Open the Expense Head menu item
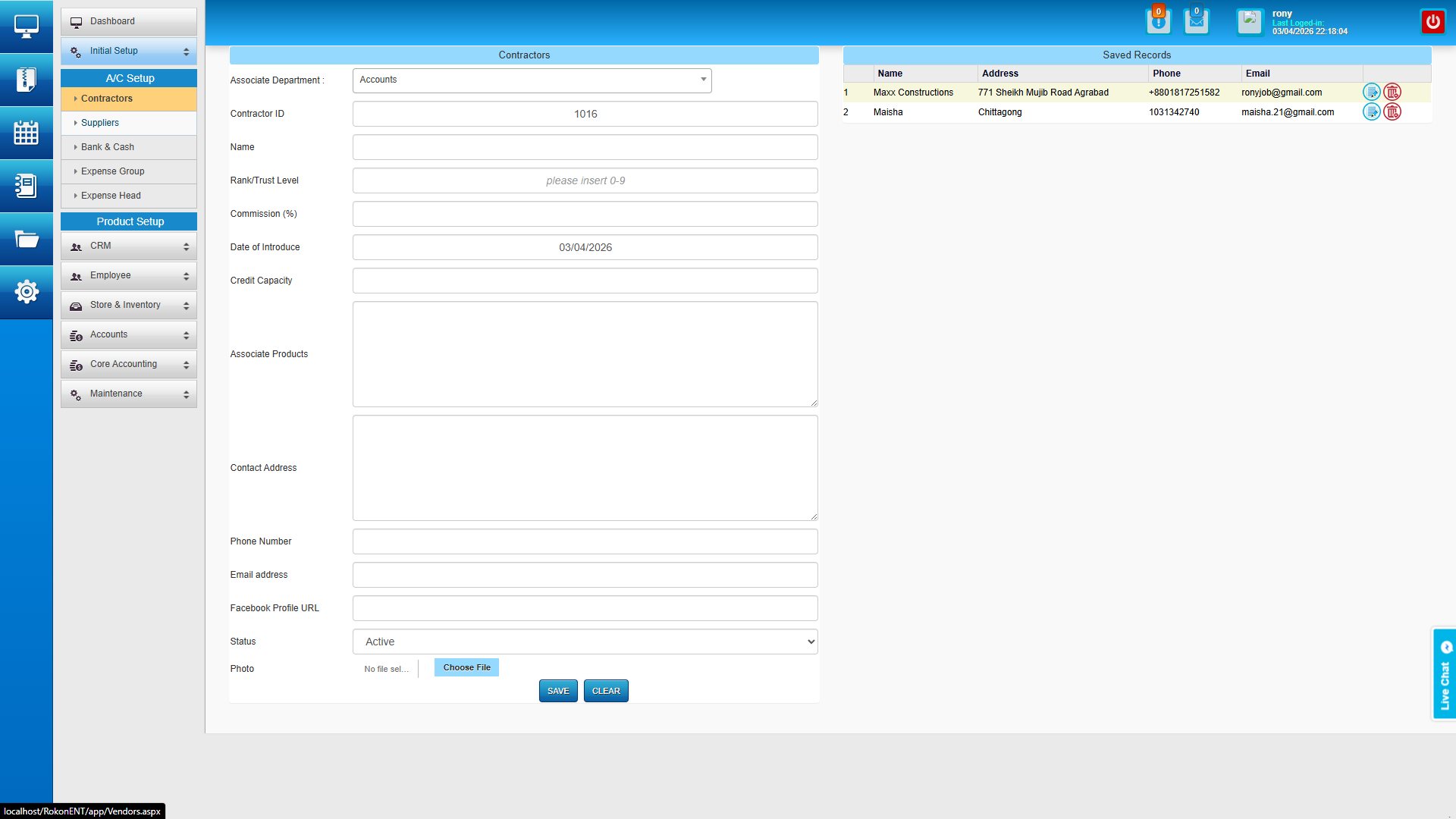 click(111, 196)
